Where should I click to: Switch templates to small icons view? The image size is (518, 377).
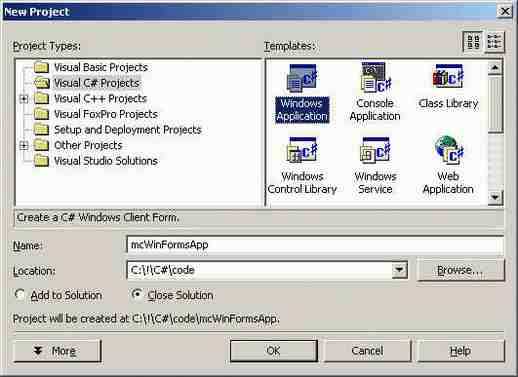[494, 42]
